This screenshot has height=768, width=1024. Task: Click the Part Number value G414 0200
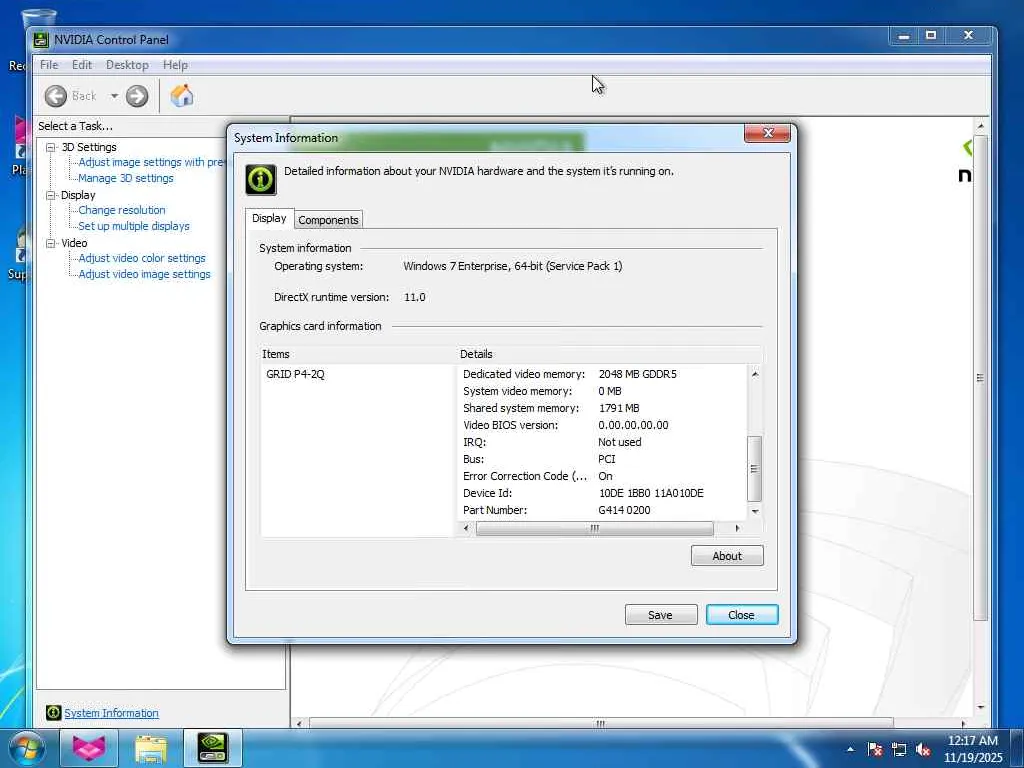click(x=624, y=510)
